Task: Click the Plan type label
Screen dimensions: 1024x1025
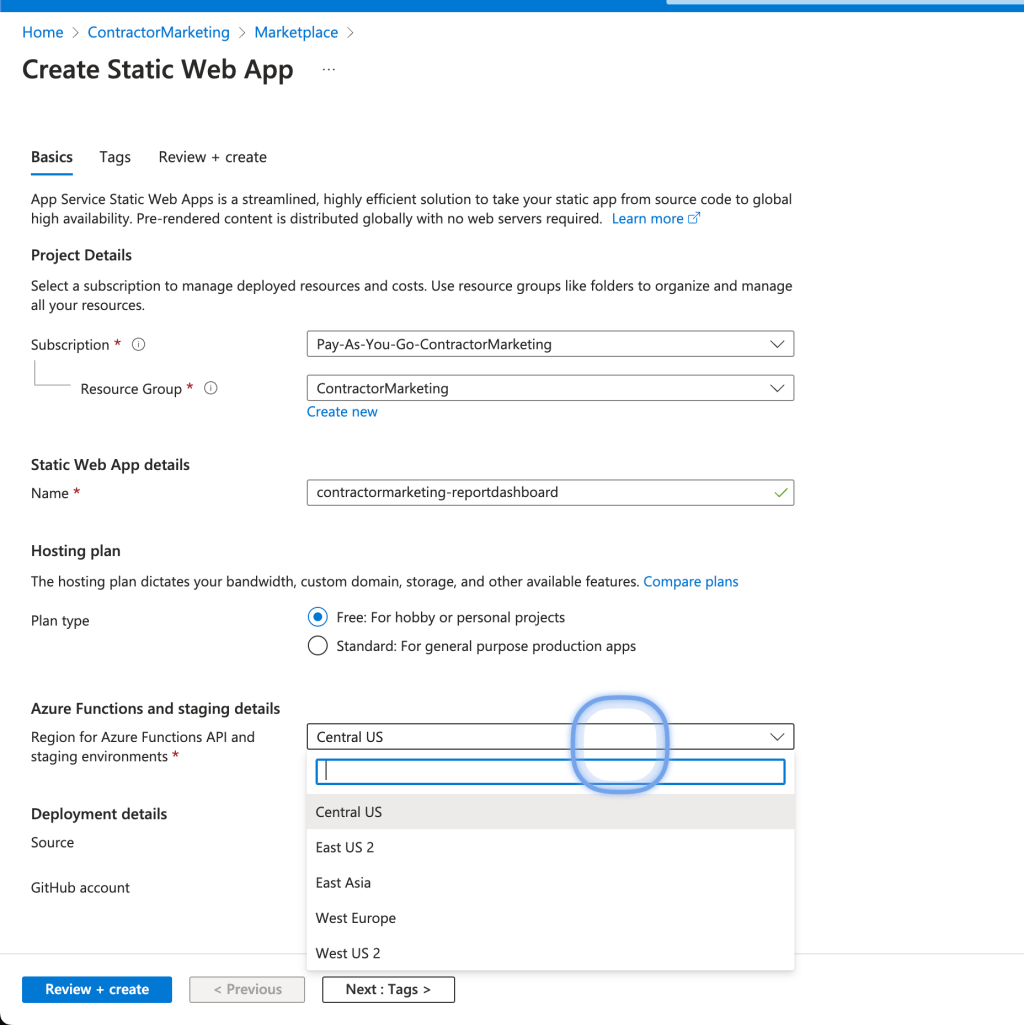Action: point(60,620)
